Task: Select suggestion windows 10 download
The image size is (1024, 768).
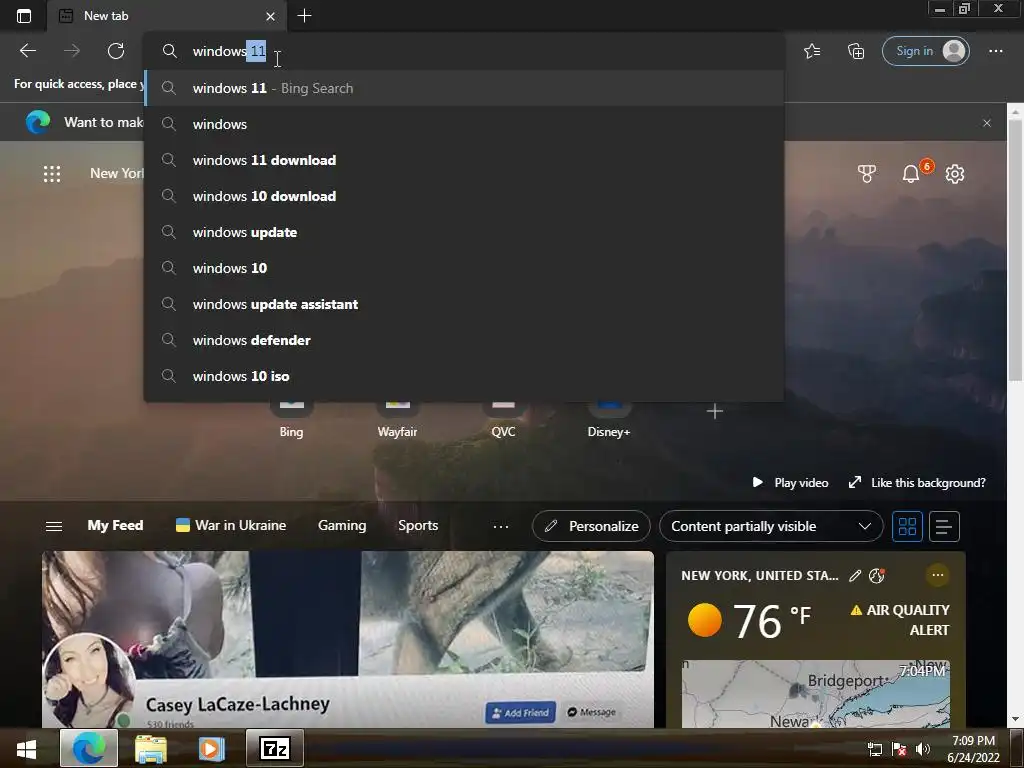Action: (x=464, y=196)
